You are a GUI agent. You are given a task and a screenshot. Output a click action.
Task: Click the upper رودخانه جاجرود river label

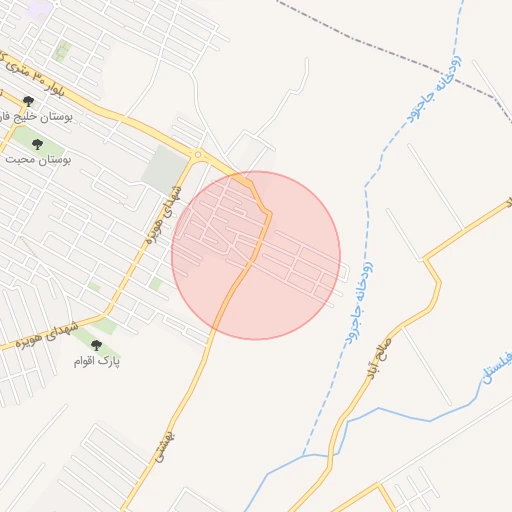click(x=435, y=89)
